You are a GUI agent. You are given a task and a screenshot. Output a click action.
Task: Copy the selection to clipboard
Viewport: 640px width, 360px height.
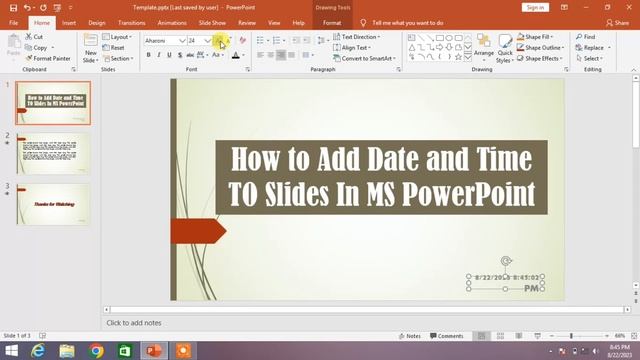click(36, 48)
